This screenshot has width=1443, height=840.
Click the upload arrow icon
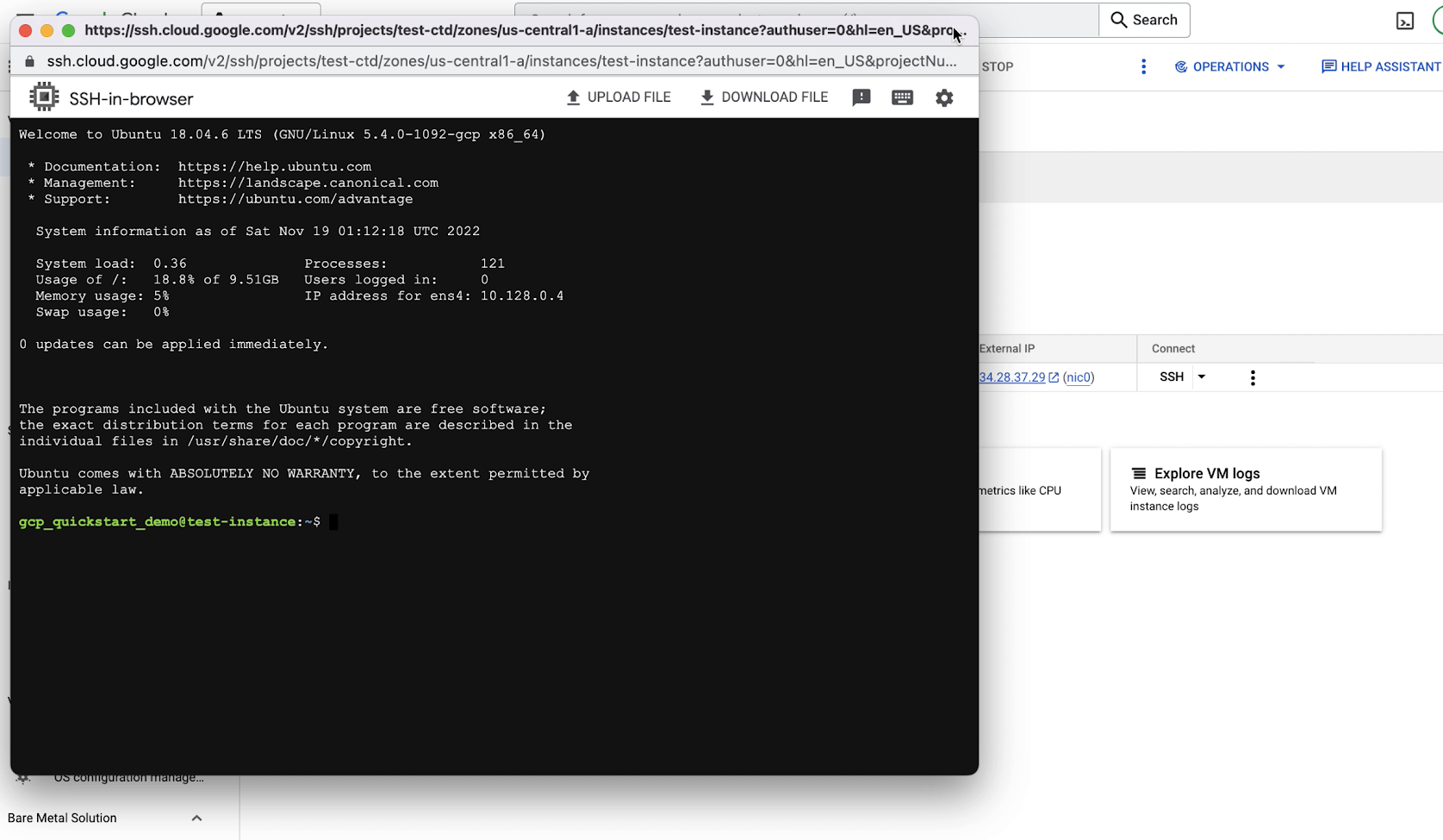pos(573,97)
